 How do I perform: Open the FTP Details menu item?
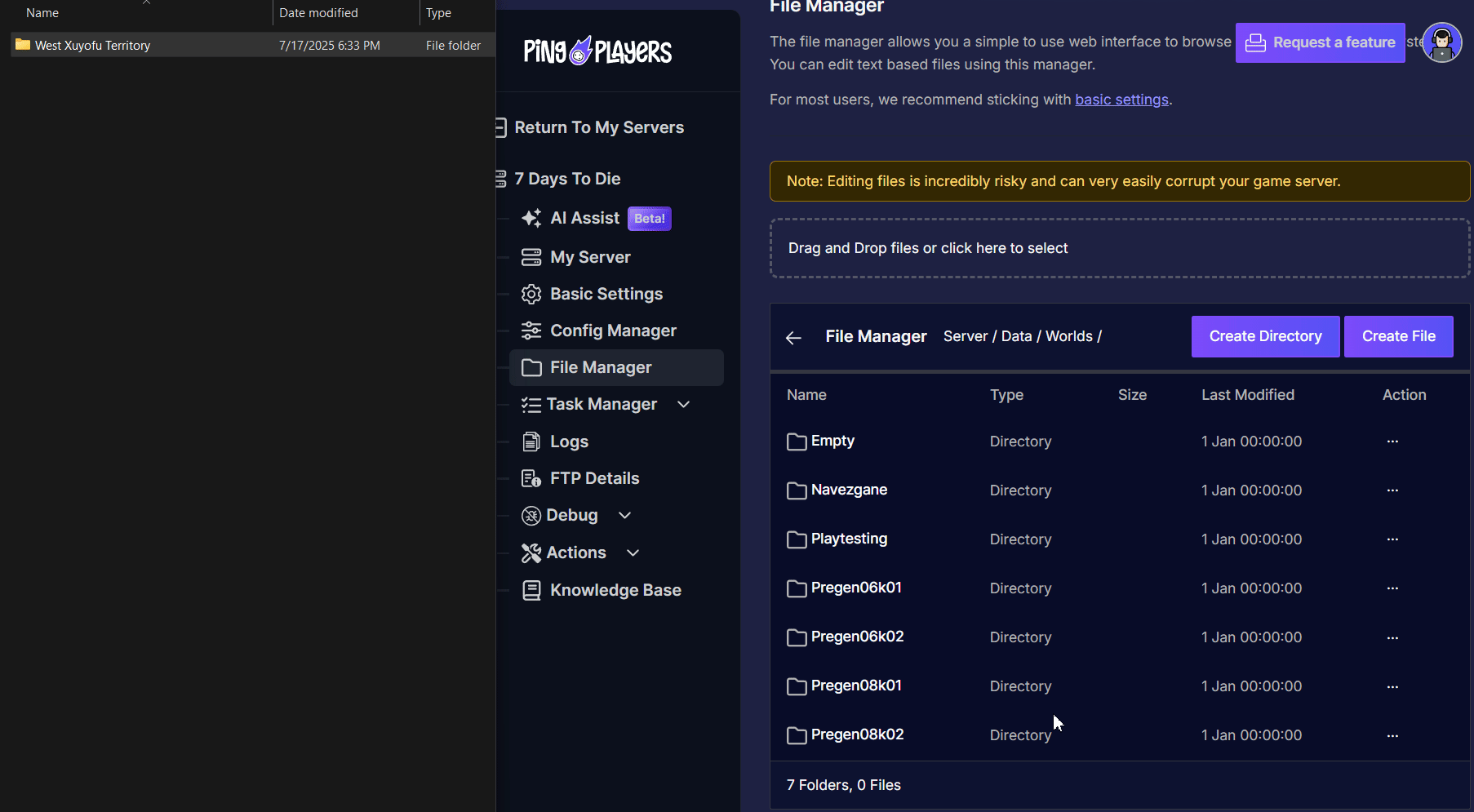point(616,478)
